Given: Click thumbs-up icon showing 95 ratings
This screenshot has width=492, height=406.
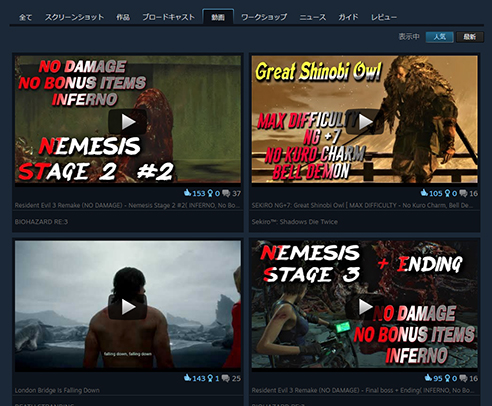Looking at the screenshot, I should point(428,378).
